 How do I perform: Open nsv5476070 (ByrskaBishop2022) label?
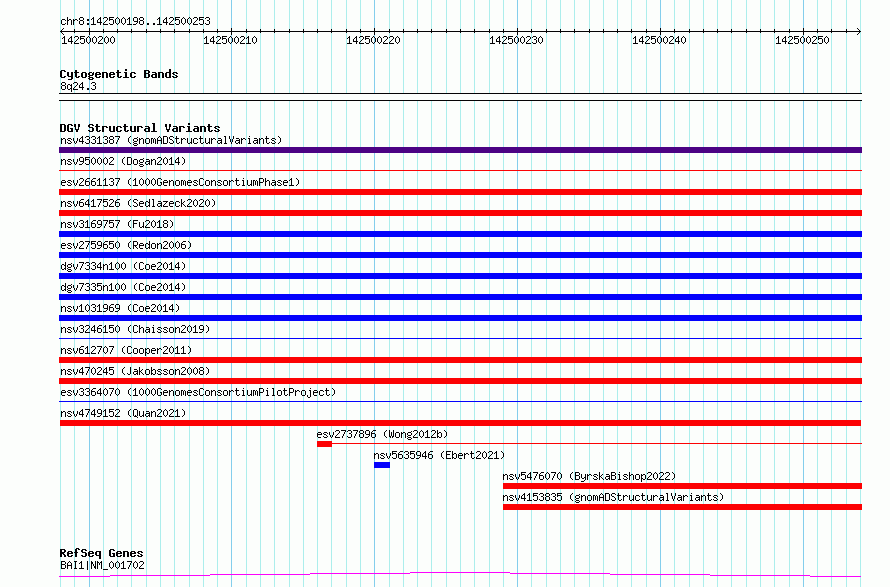tap(589, 476)
